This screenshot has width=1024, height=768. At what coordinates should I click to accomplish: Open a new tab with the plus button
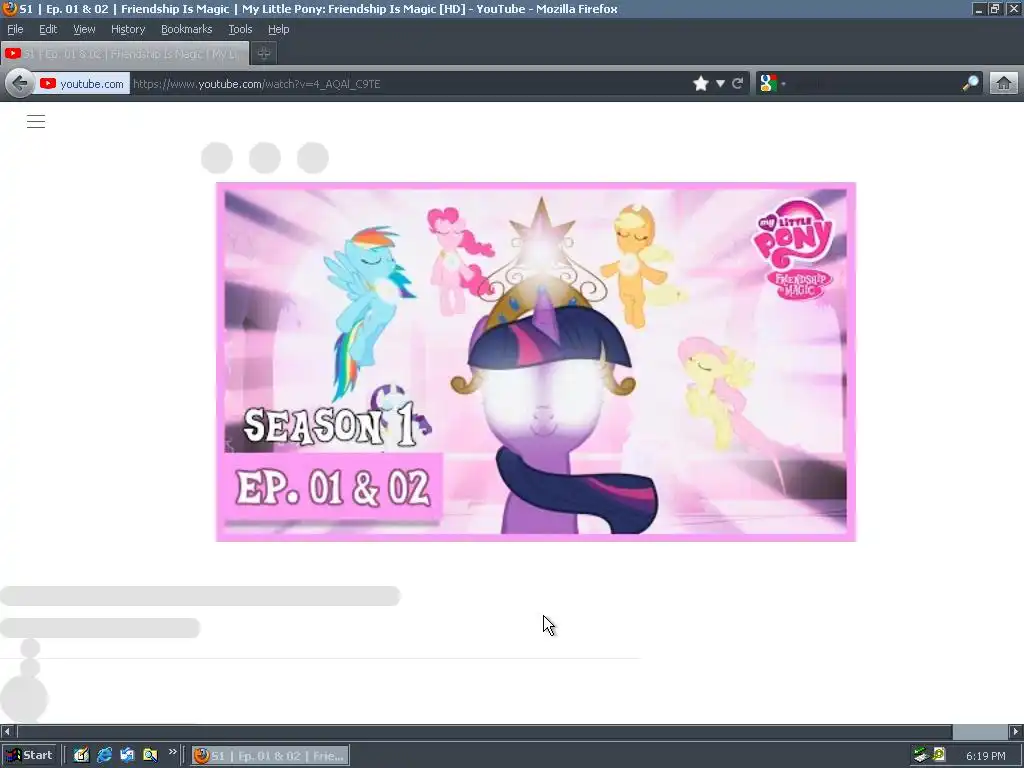(x=264, y=54)
